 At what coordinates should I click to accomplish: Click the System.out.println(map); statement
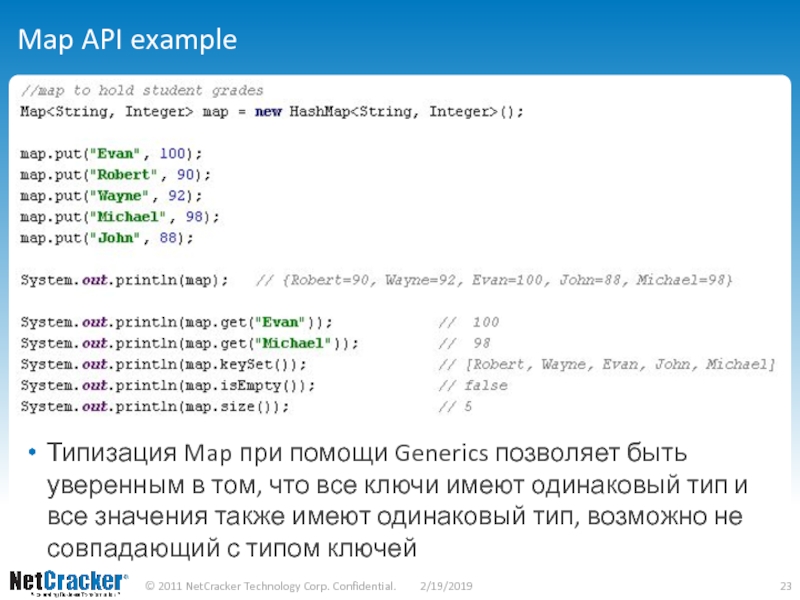(x=124, y=280)
